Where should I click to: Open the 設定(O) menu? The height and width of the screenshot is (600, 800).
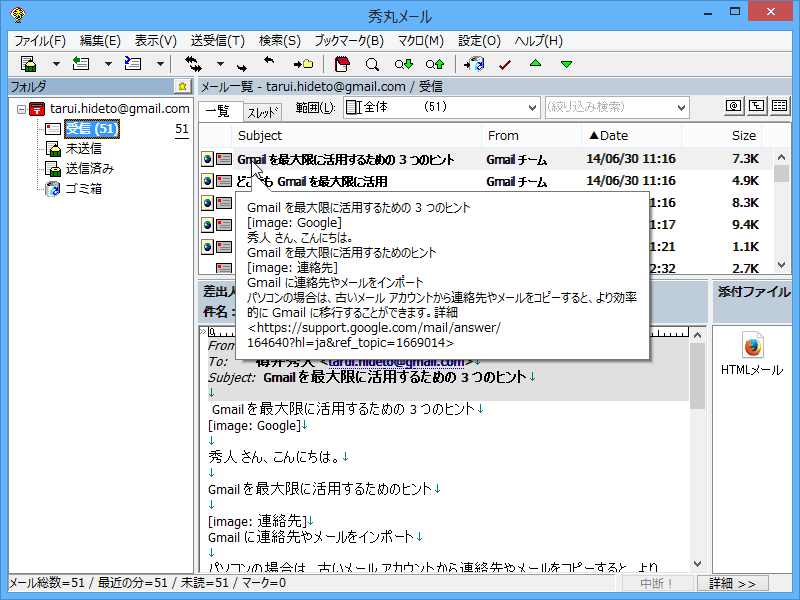tap(479, 41)
